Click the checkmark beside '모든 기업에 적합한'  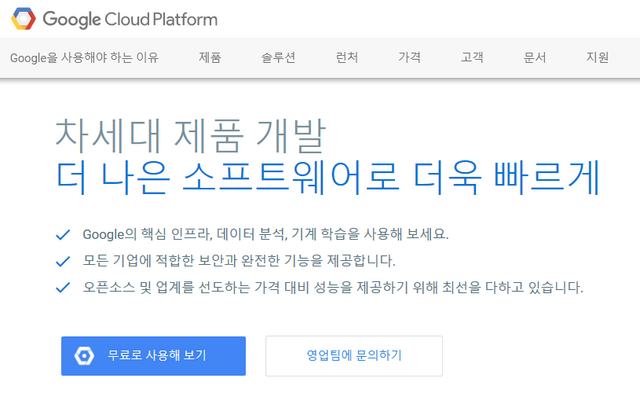pos(63,261)
